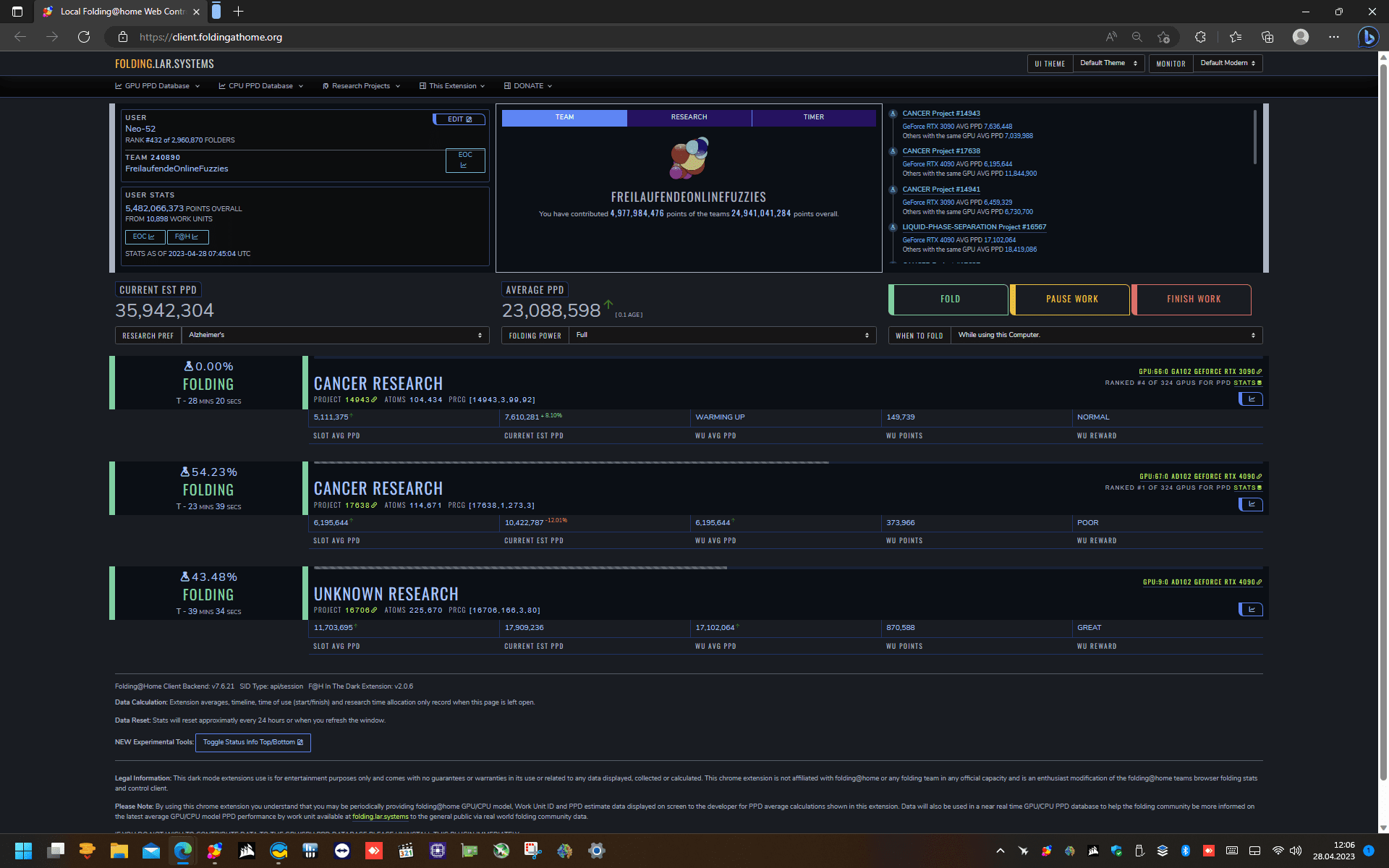This screenshot has width=1389, height=868.
Task: Click the Bluetooth tray icon
Action: (x=1186, y=851)
